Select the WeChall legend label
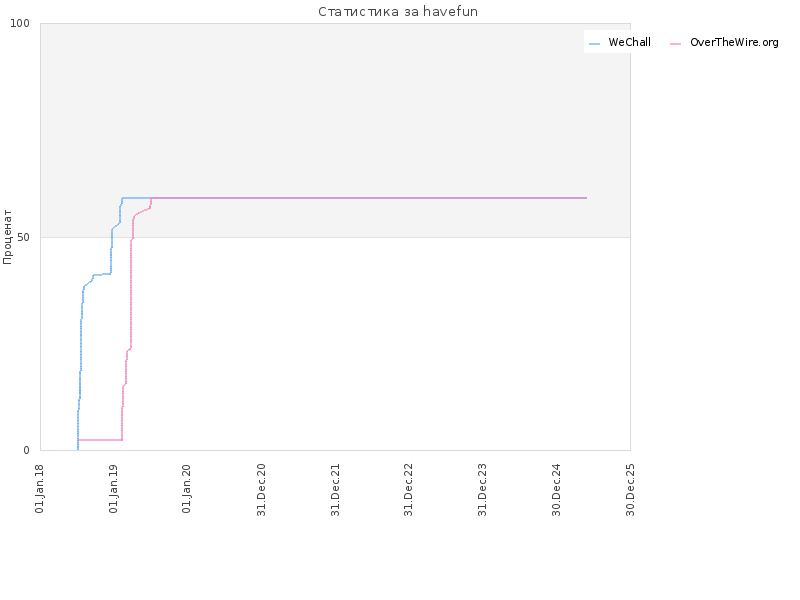 point(630,42)
